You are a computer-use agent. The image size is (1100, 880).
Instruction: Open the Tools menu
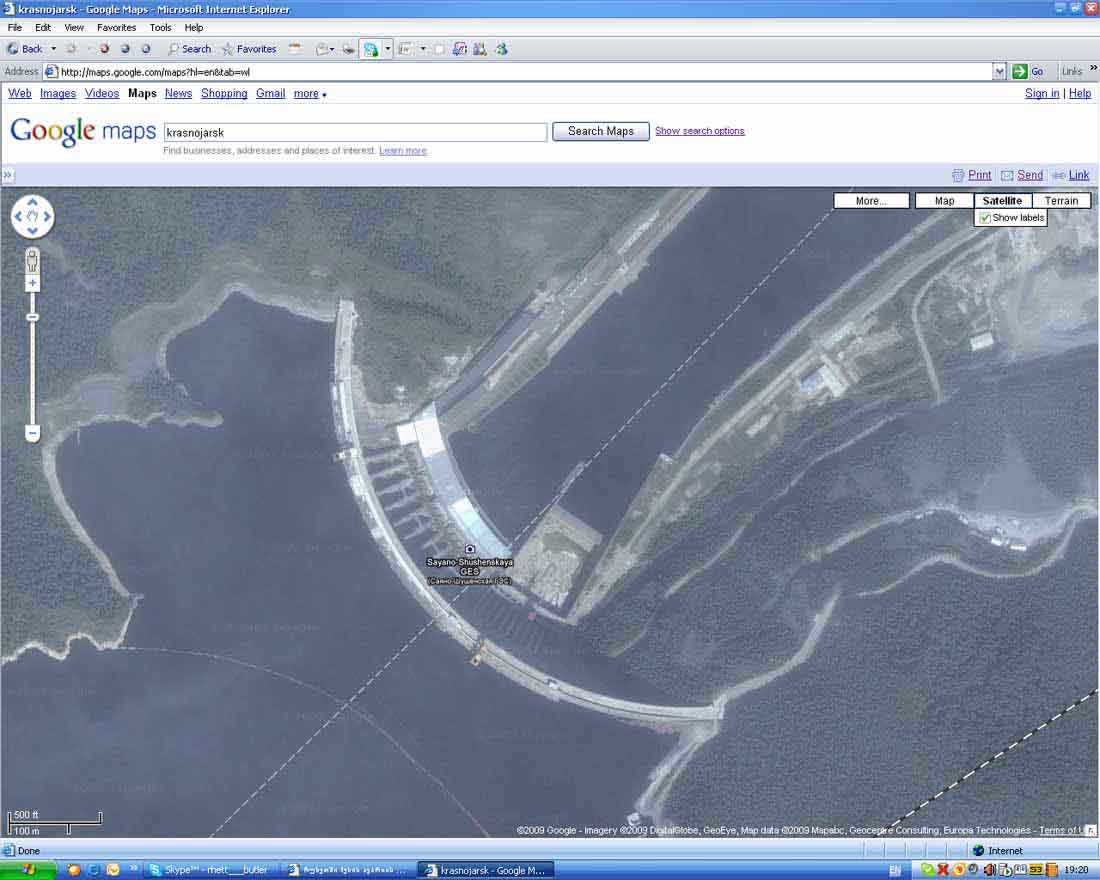tap(160, 28)
